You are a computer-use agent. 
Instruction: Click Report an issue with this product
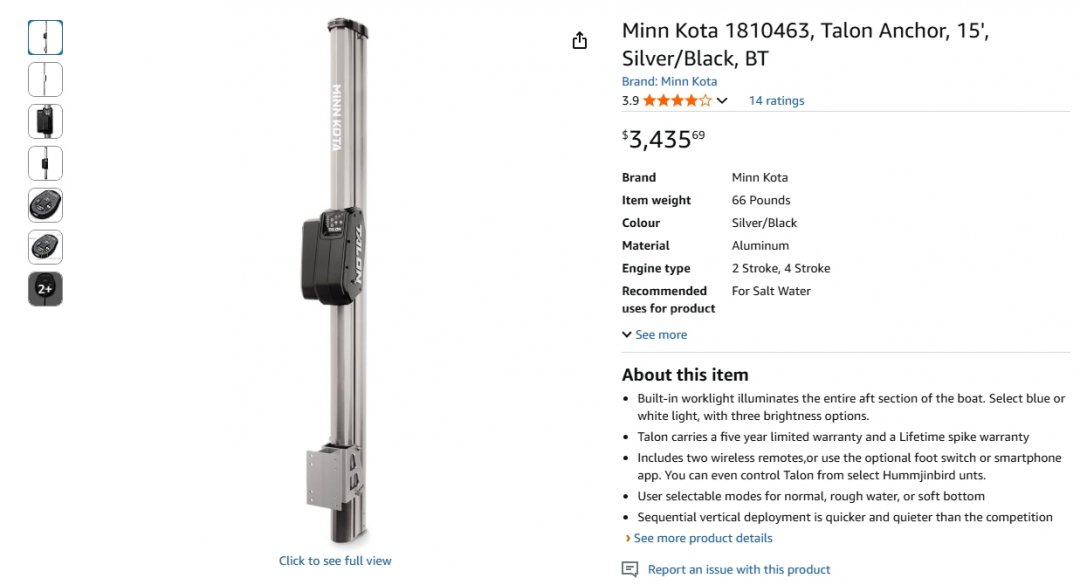[x=738, y=570]
